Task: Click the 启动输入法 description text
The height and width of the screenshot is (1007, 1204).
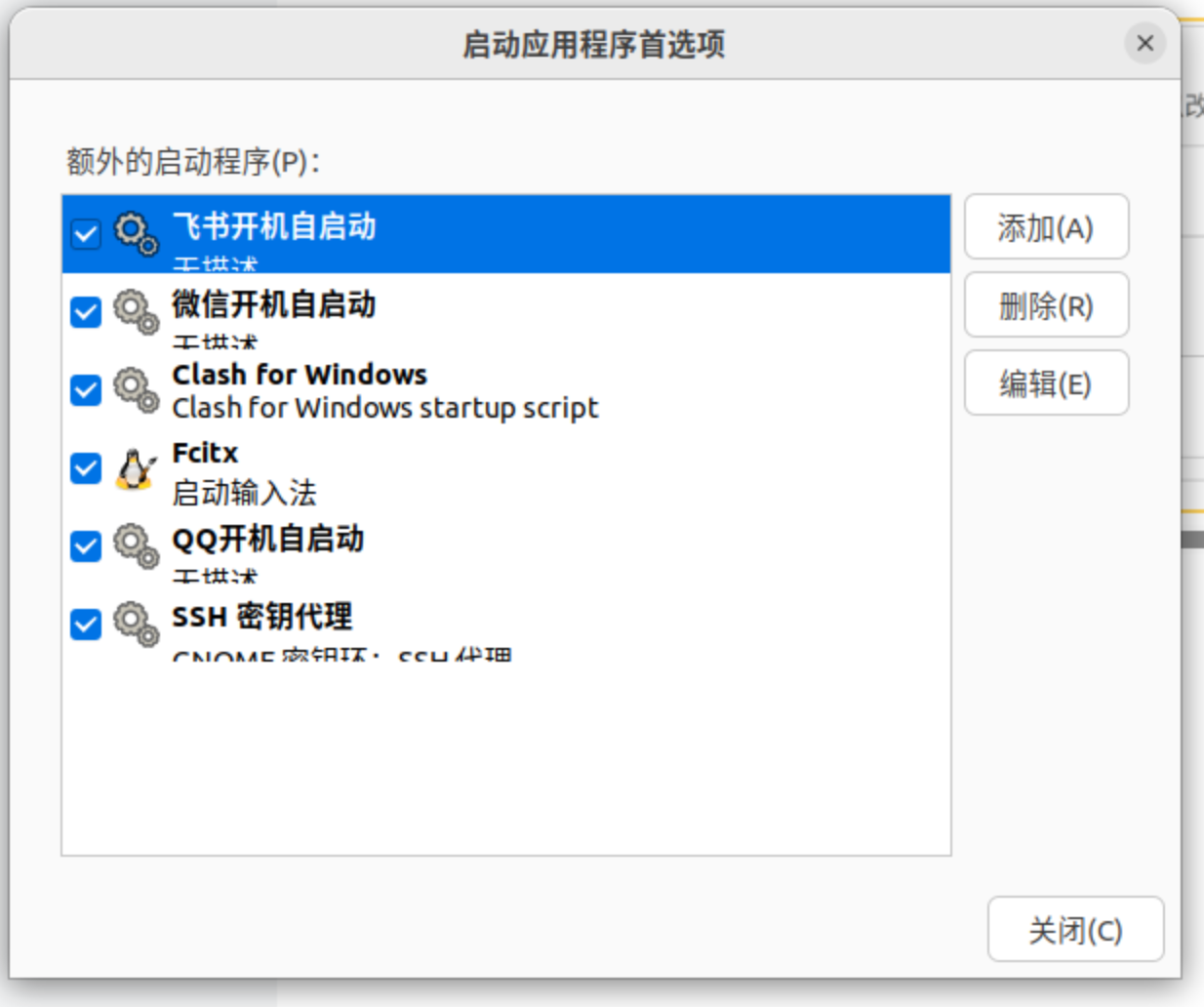Action: (x=244, y=493)
